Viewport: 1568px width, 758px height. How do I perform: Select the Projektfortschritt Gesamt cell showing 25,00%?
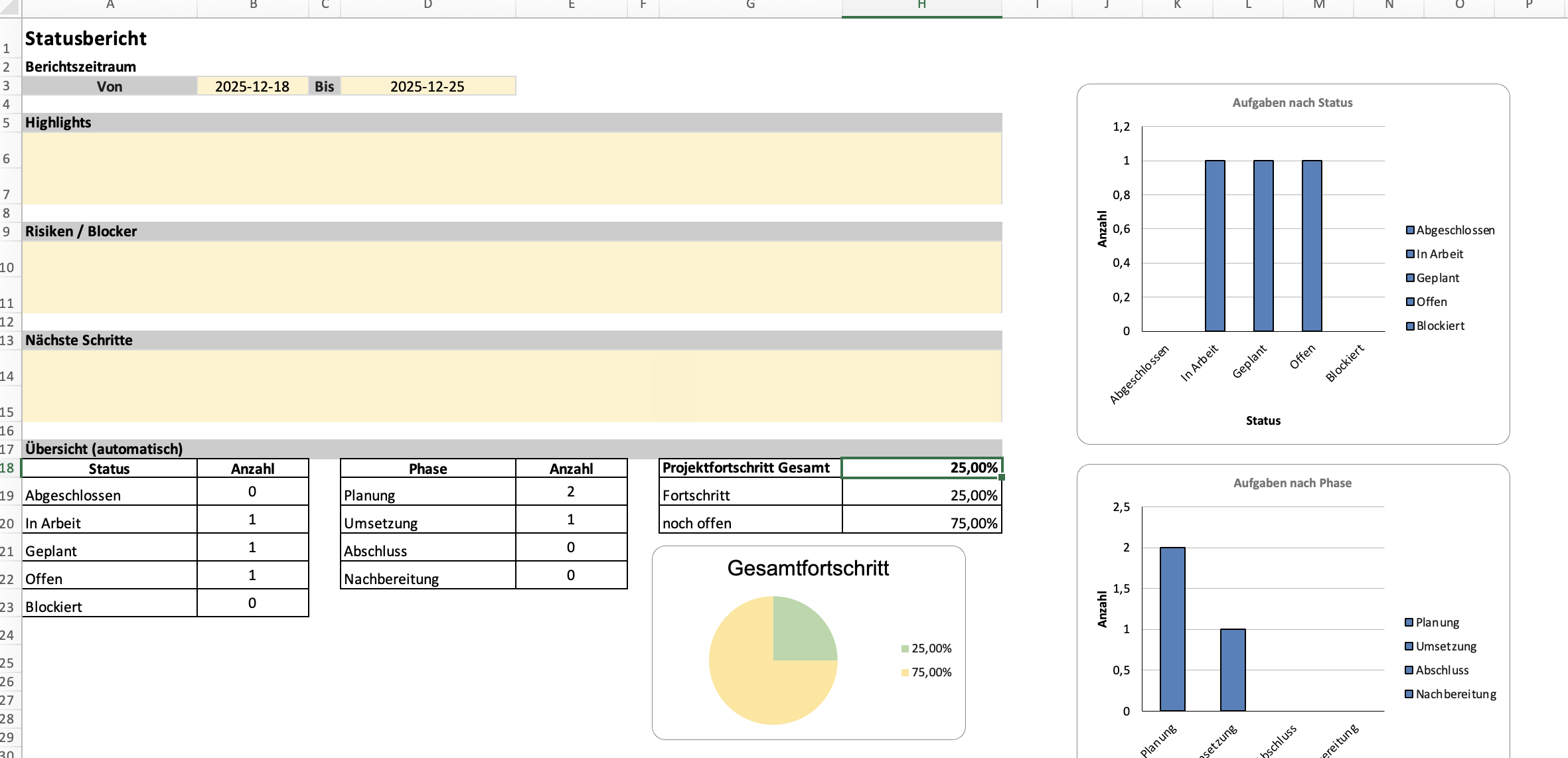921,467
